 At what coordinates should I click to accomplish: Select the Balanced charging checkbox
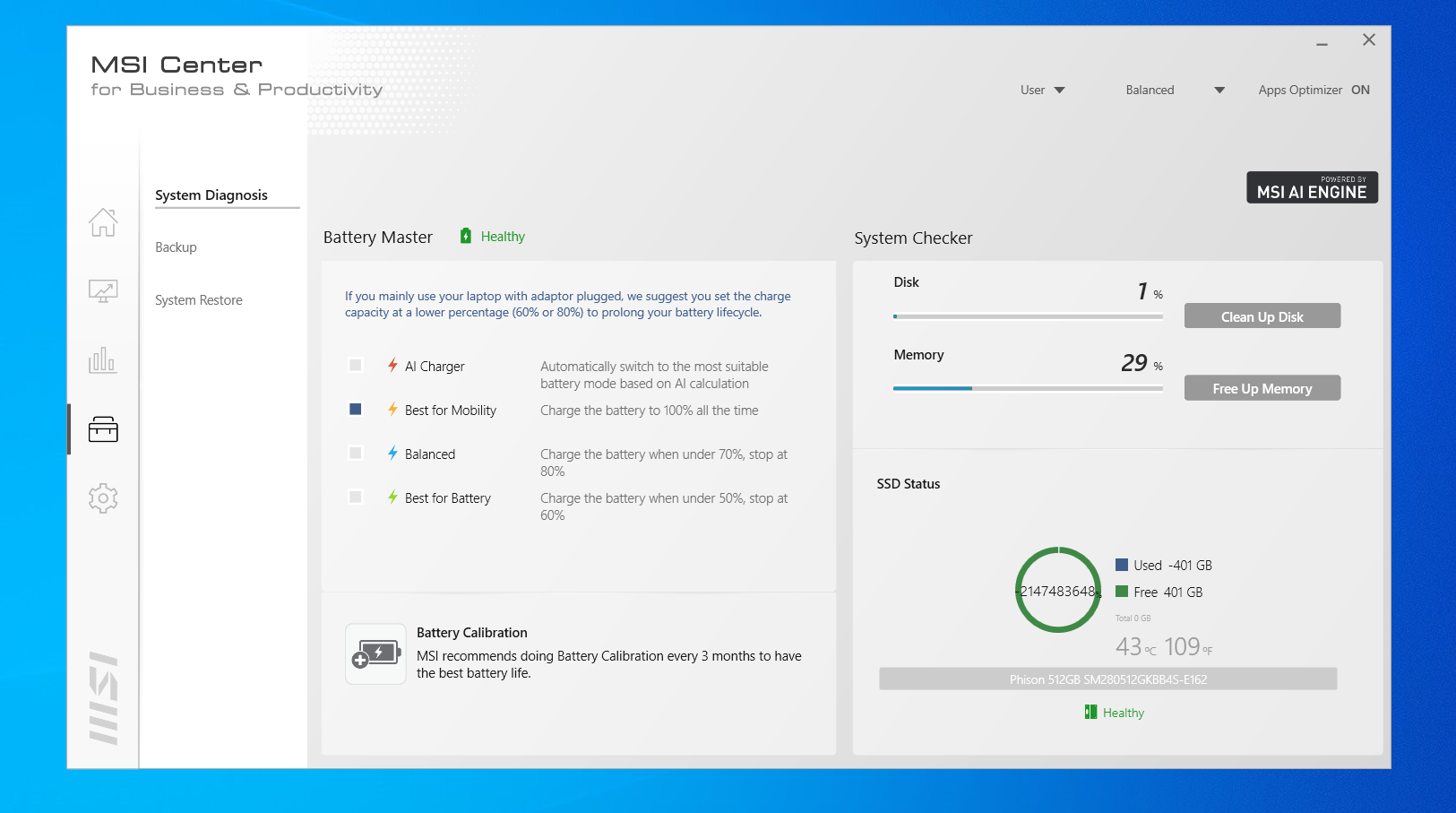(x=356, y=453)
